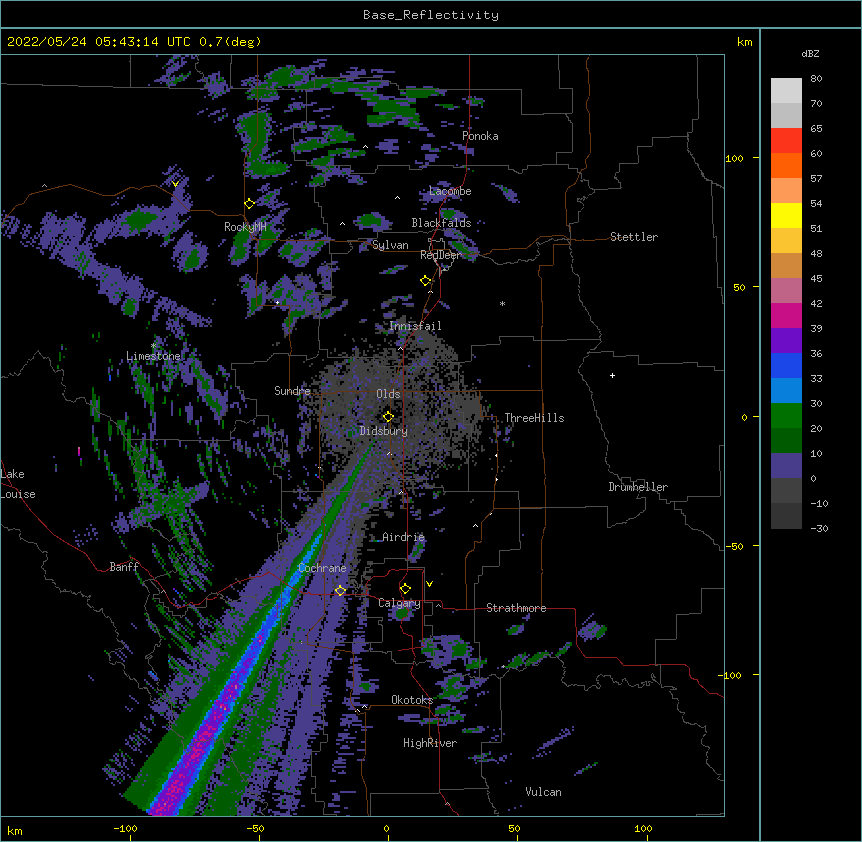Click the mauve pink 42–45 dBZ swatch
This screenshot has height=842, width=862.
pos(786,290)
